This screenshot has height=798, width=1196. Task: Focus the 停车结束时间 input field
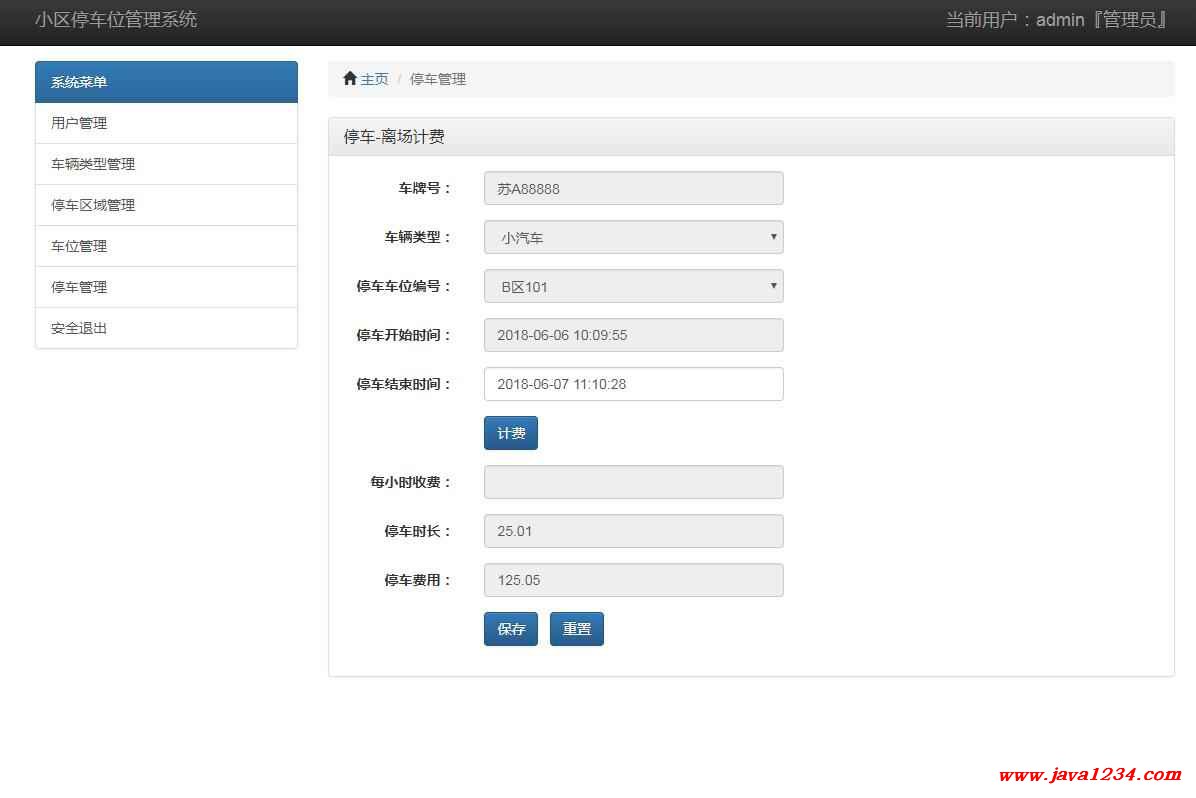tap(633, 384)
